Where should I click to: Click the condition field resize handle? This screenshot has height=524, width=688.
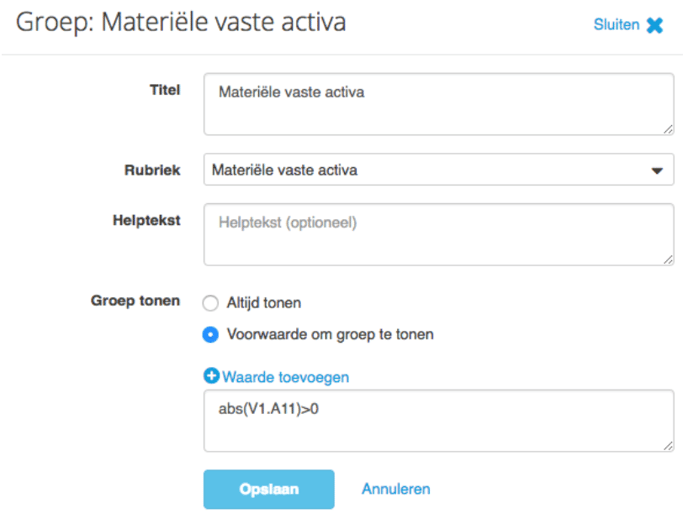pyautogui.click(x=668, y=446)
